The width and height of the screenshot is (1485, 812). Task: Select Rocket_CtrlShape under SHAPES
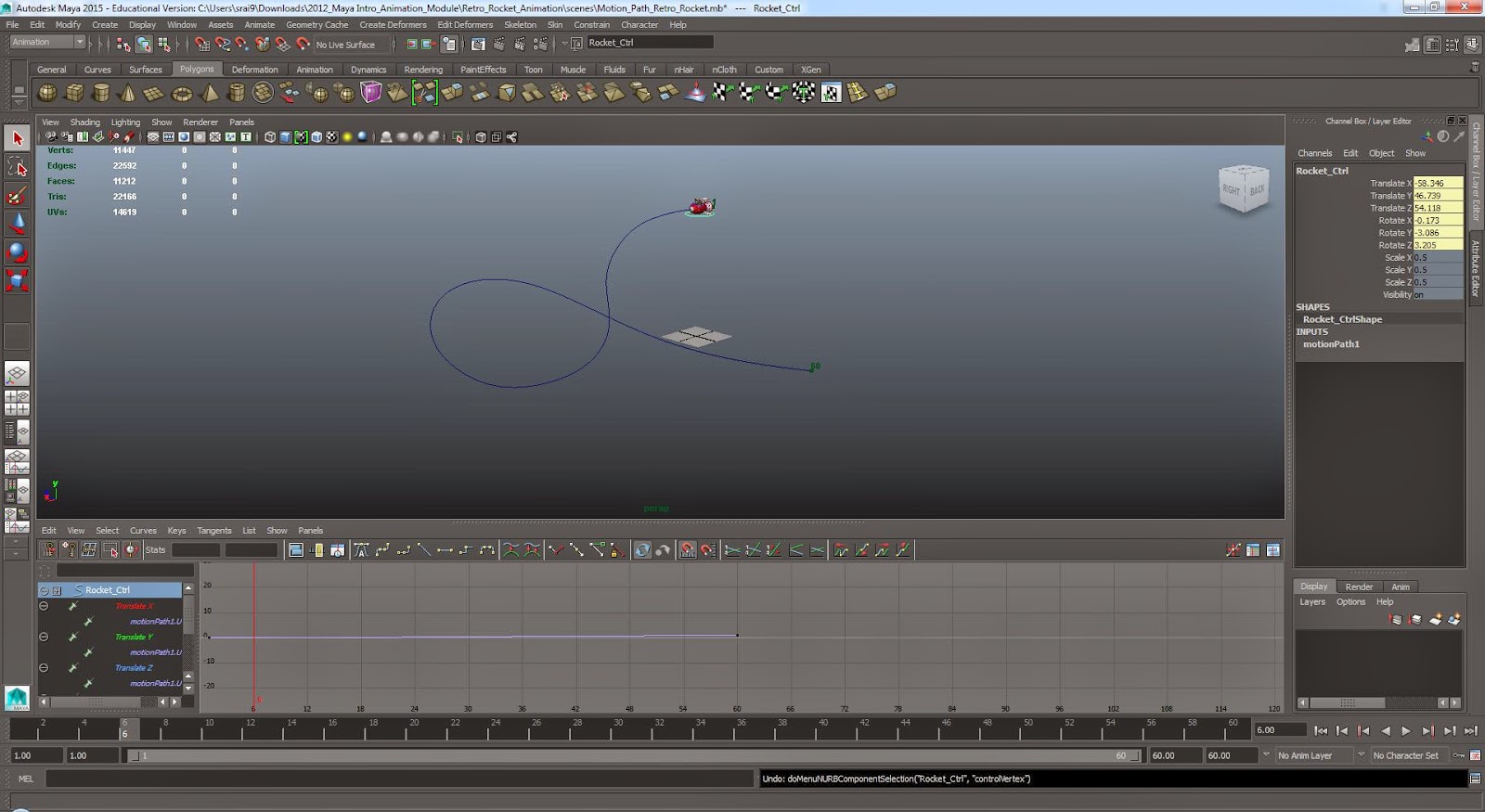(1342, 319)
